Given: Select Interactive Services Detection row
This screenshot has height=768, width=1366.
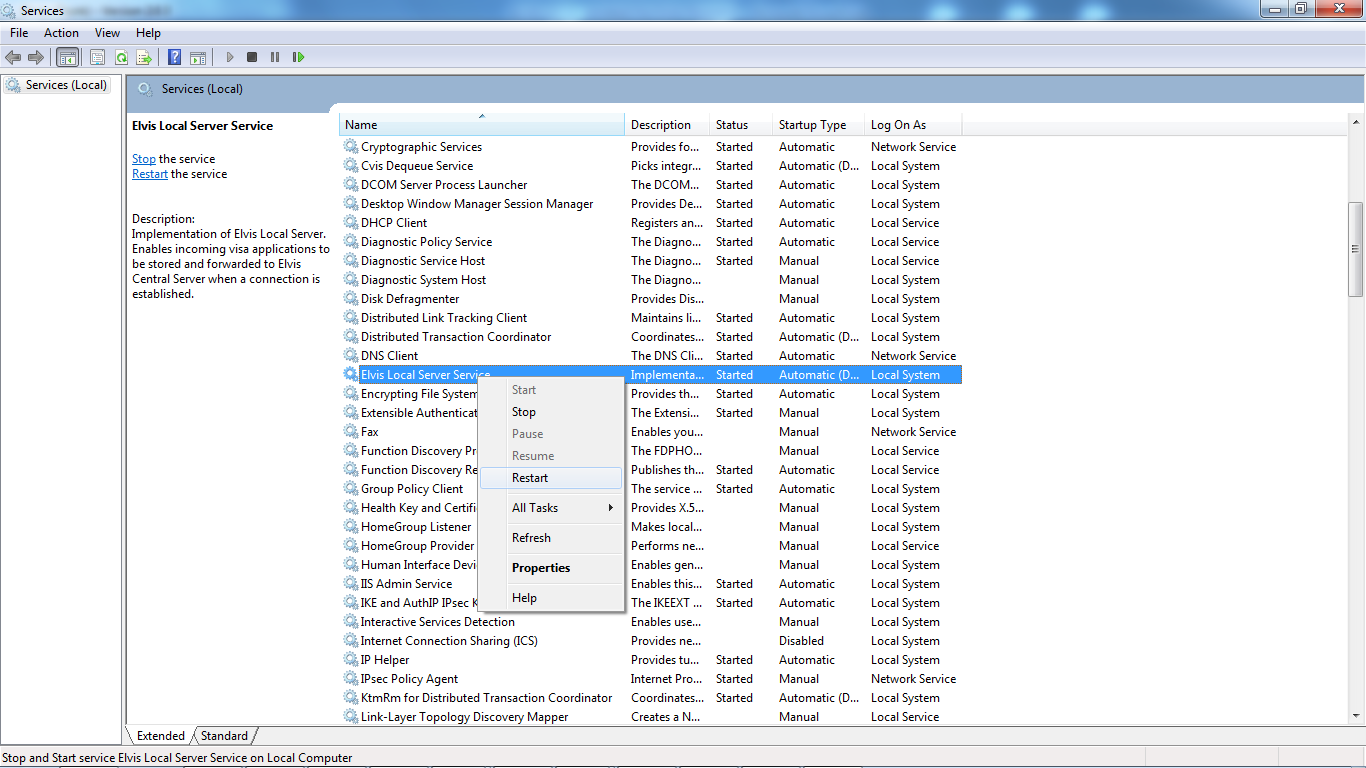Looking at the screenshot, I should coord(651,622).
